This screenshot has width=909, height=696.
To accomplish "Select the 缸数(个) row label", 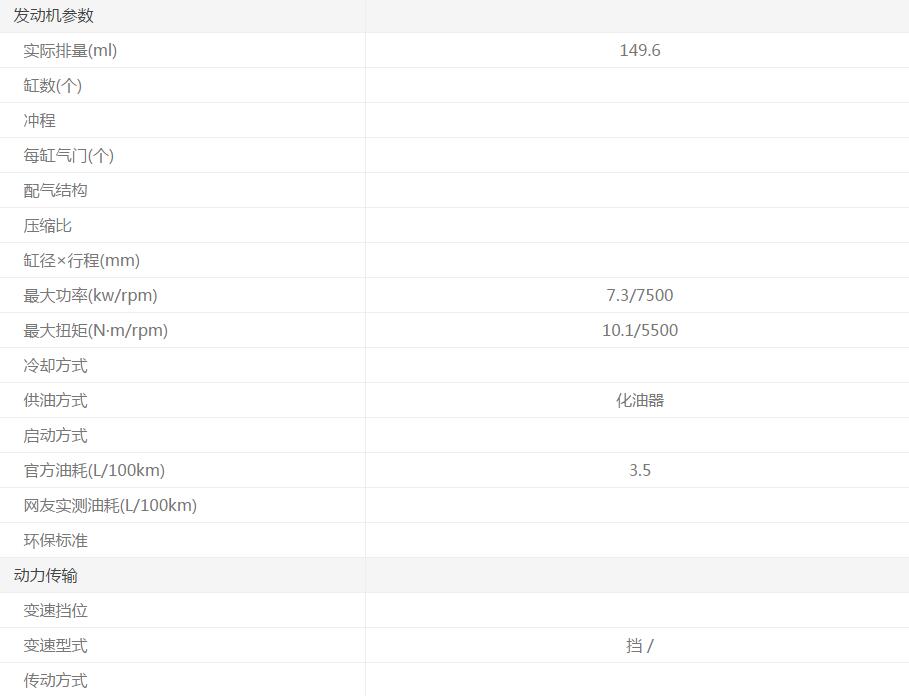I will (53, 86).
